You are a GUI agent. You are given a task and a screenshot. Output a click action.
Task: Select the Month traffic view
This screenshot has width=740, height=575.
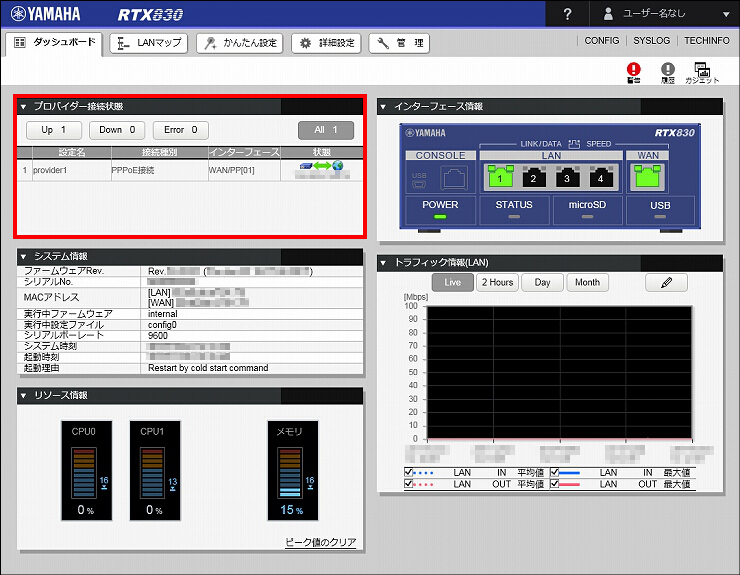588,282
